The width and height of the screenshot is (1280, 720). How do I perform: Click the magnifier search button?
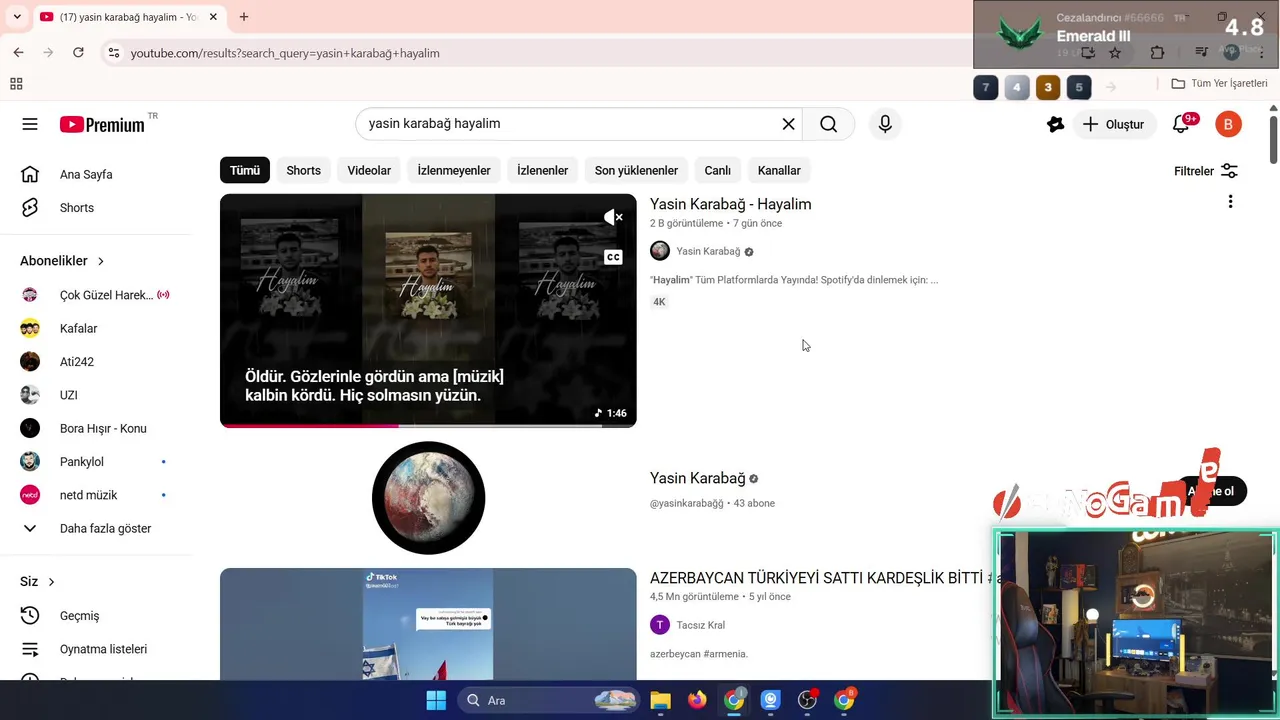[828, 124]
